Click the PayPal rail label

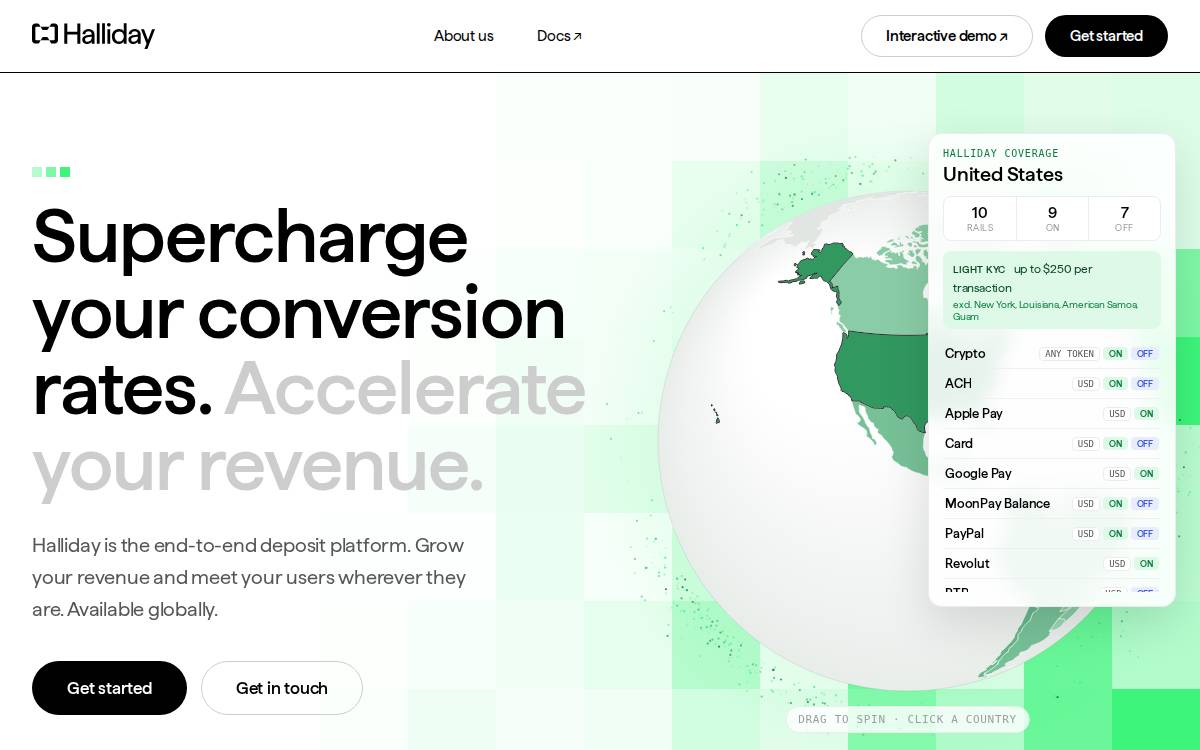click(964, 534)
